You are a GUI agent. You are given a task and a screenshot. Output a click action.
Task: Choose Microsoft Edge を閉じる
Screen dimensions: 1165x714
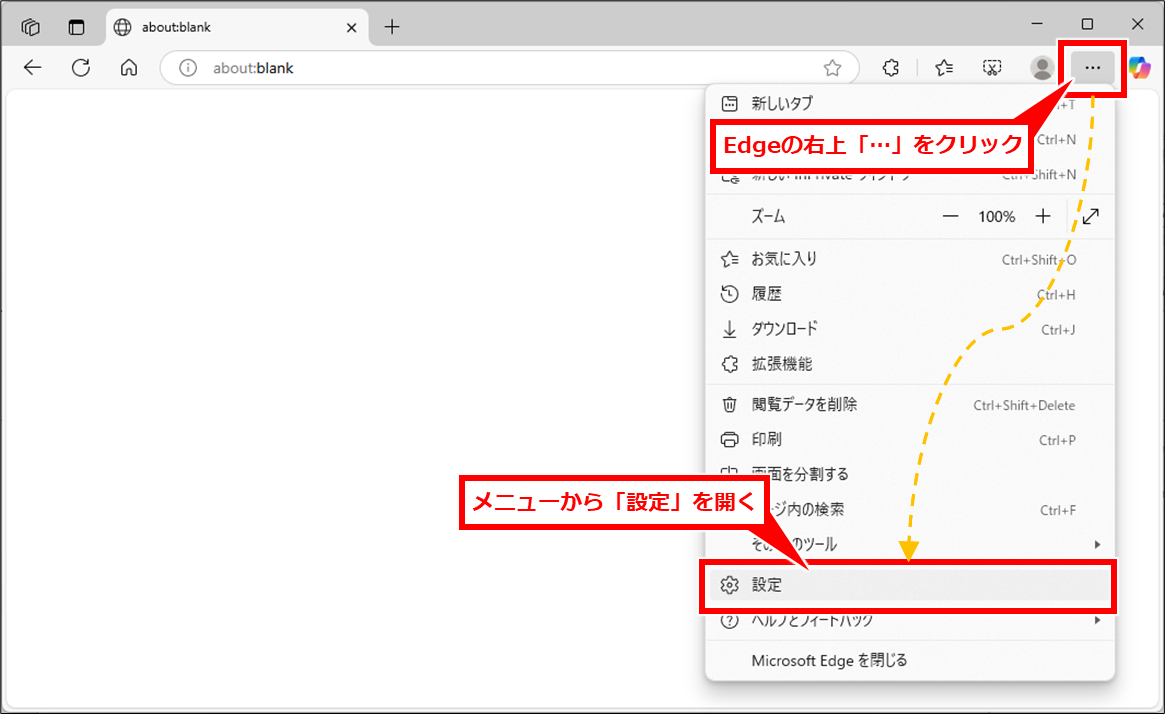[x=910, y=661]
